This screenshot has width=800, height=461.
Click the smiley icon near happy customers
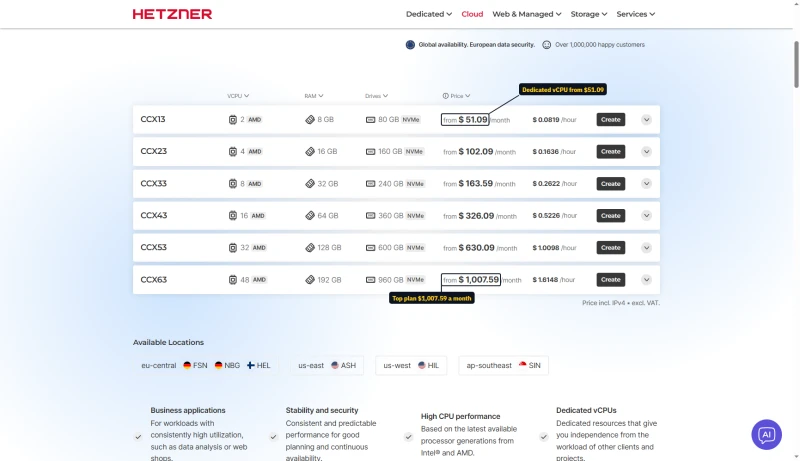546,45
